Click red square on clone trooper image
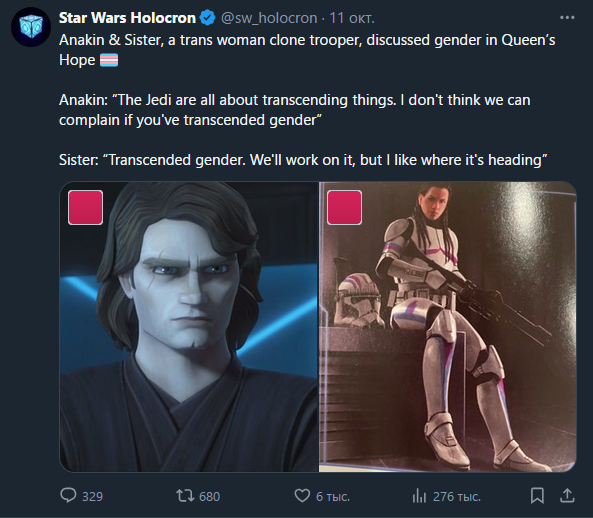 coord(345,208)
